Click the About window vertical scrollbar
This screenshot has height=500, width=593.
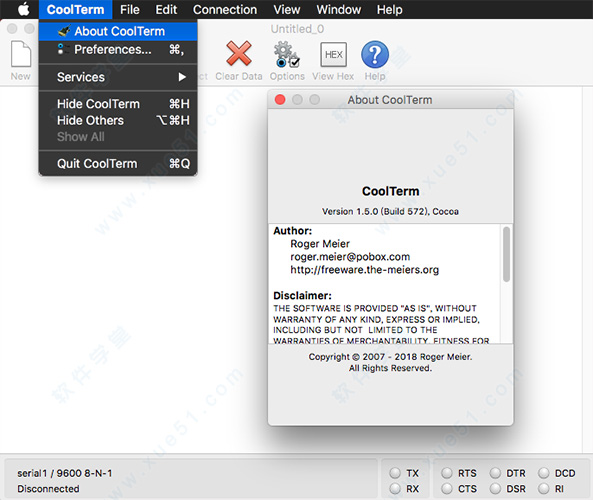pos(506,254)
